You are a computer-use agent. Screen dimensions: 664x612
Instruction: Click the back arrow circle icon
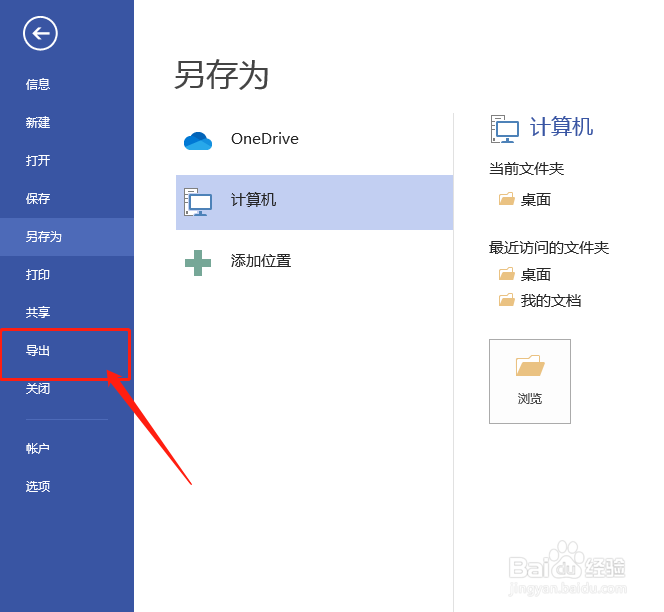click(x=40, y=33)
